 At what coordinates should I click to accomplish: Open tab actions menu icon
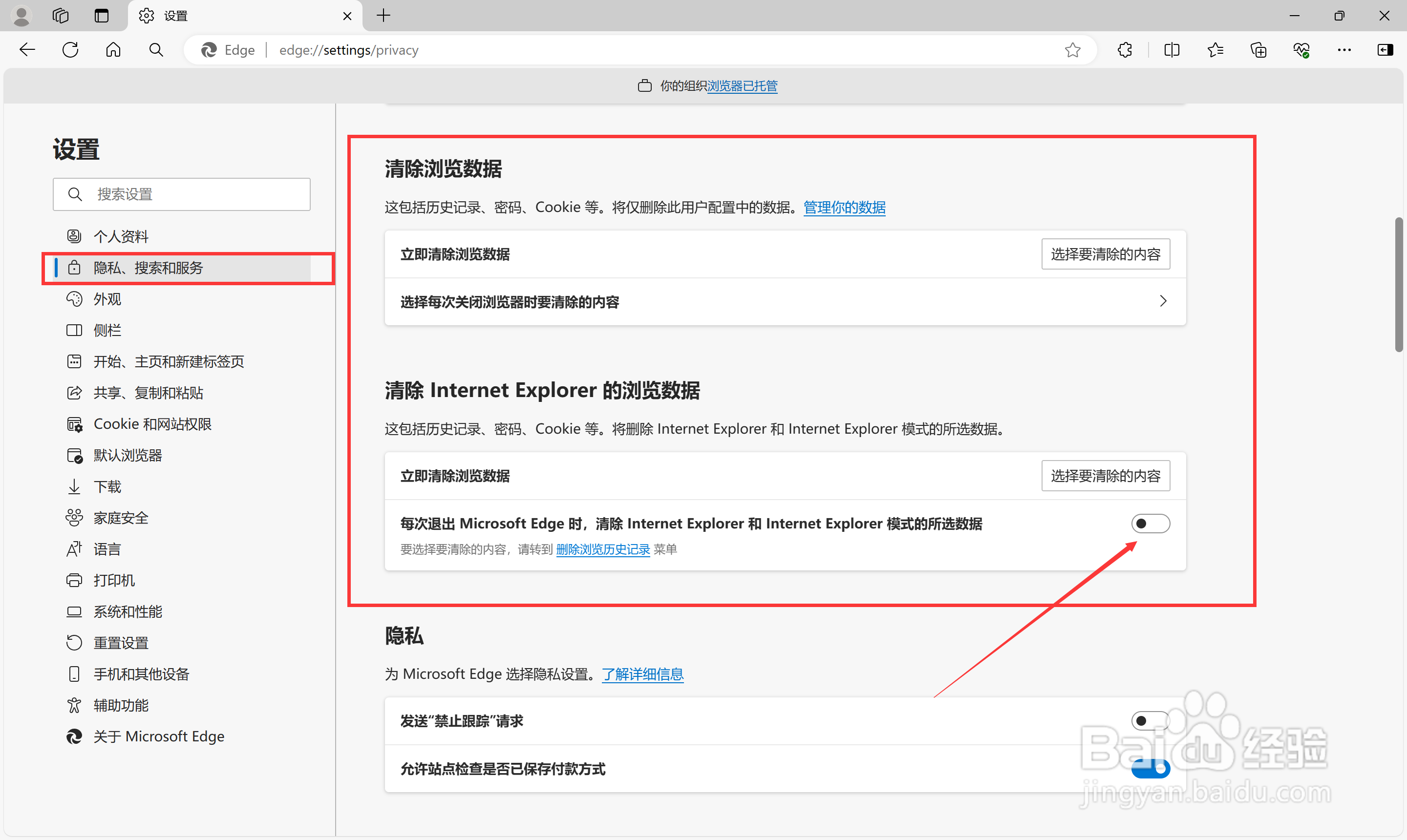102,15
